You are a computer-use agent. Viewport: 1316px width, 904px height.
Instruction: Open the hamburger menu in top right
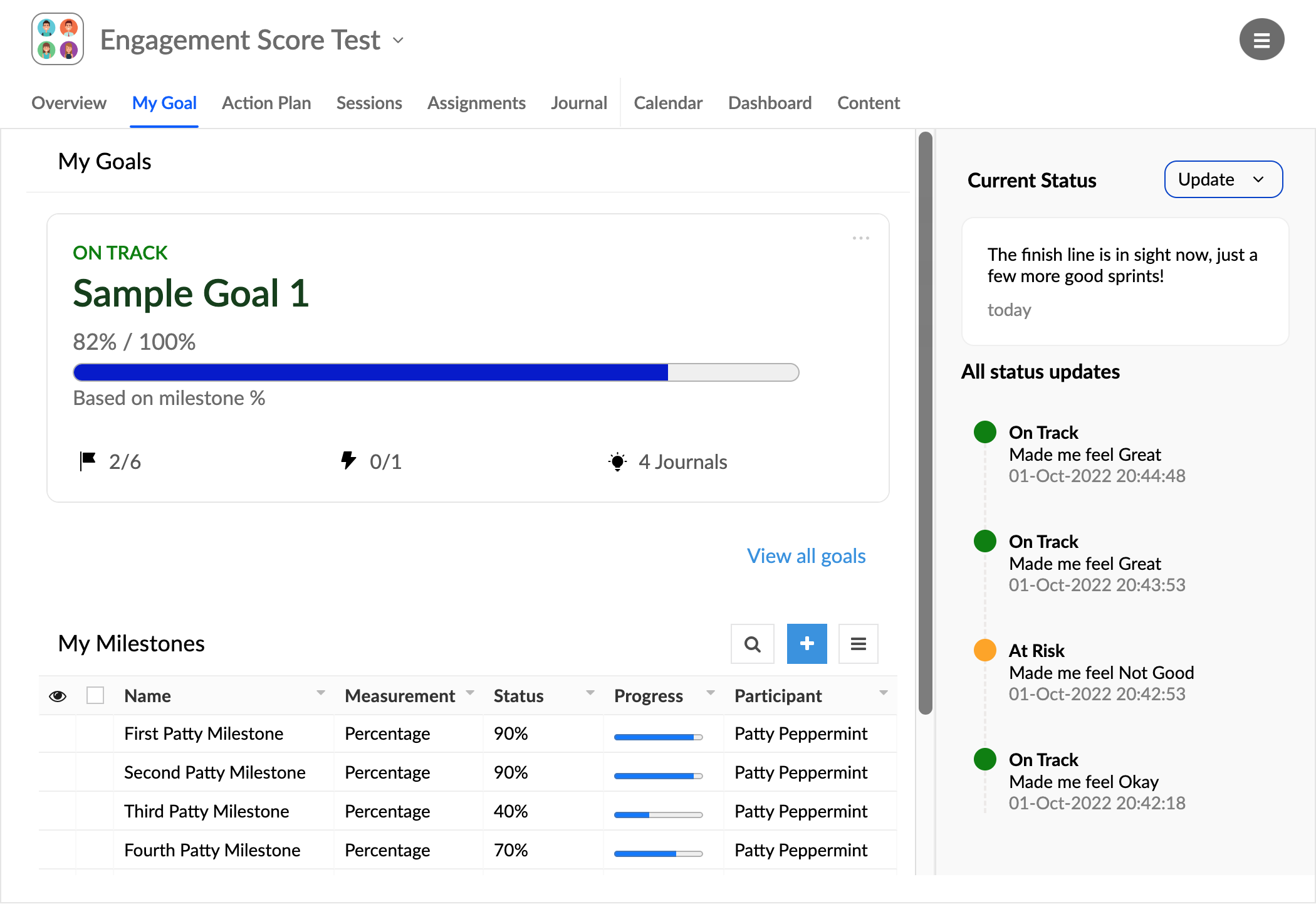pyautogui.click(x=1261, y=39)
